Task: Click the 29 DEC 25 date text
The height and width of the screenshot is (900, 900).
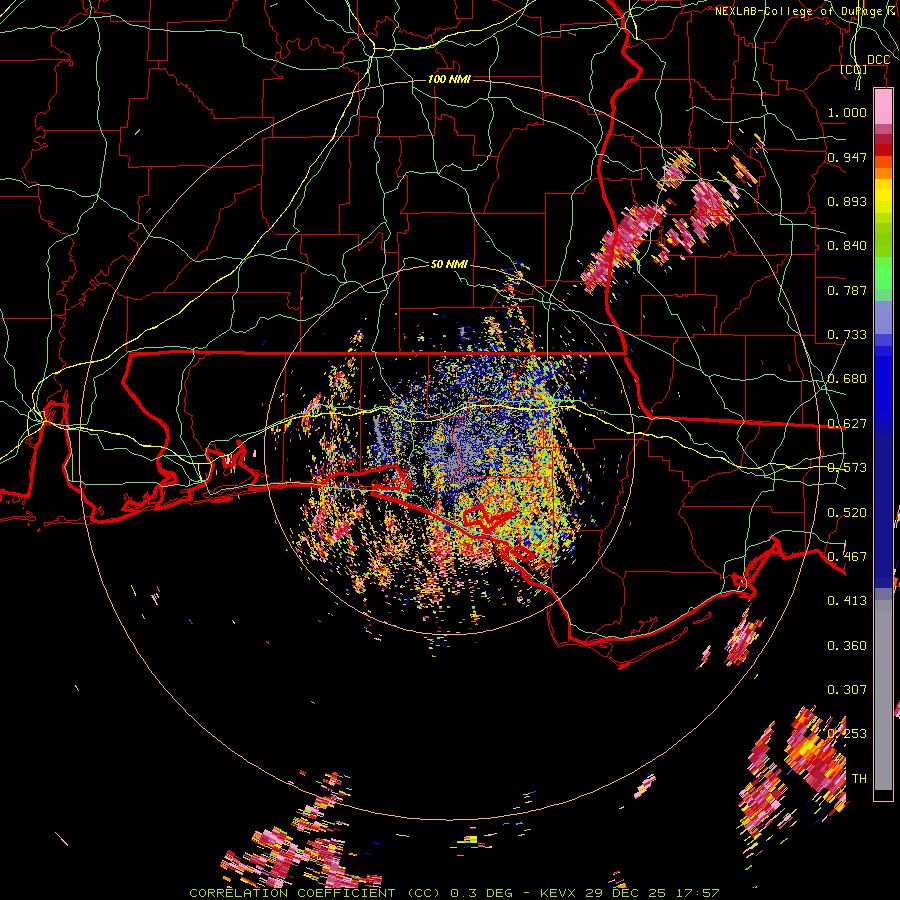Action: (626, 893)
